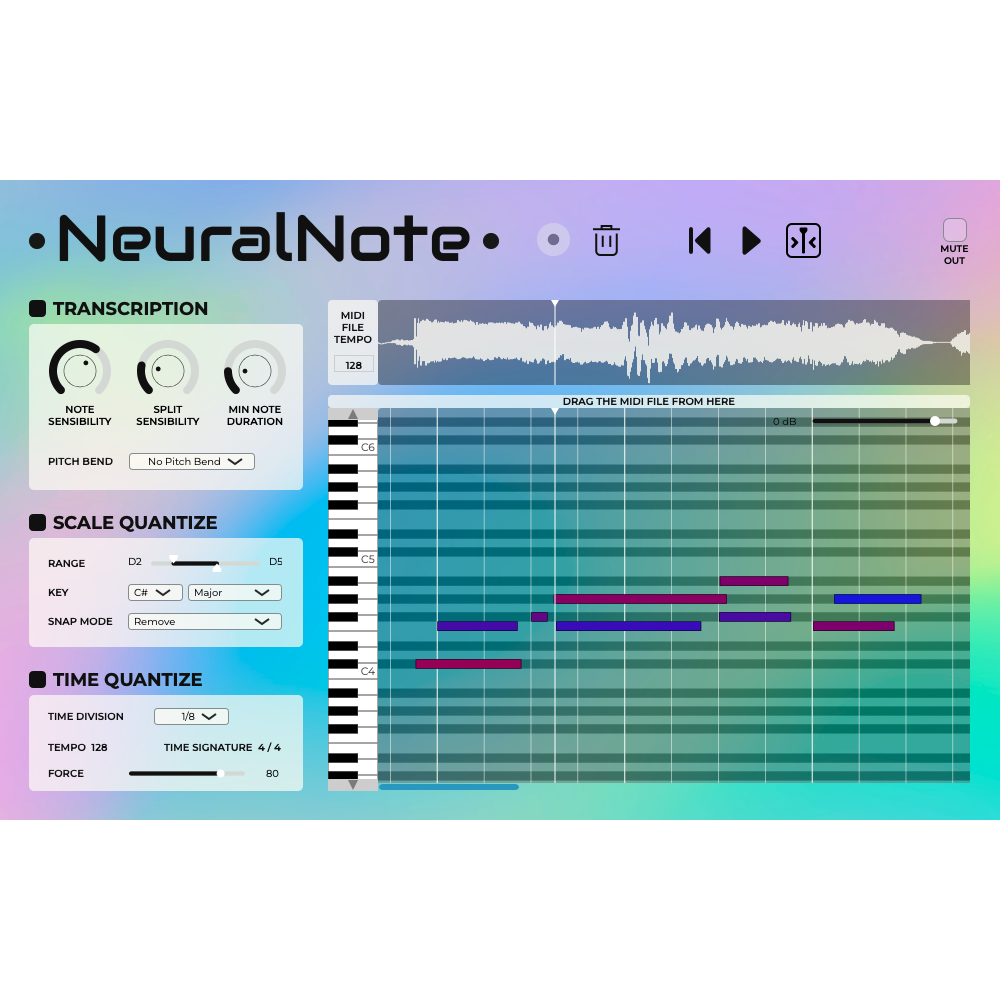Start playback with the play icon

751,240
